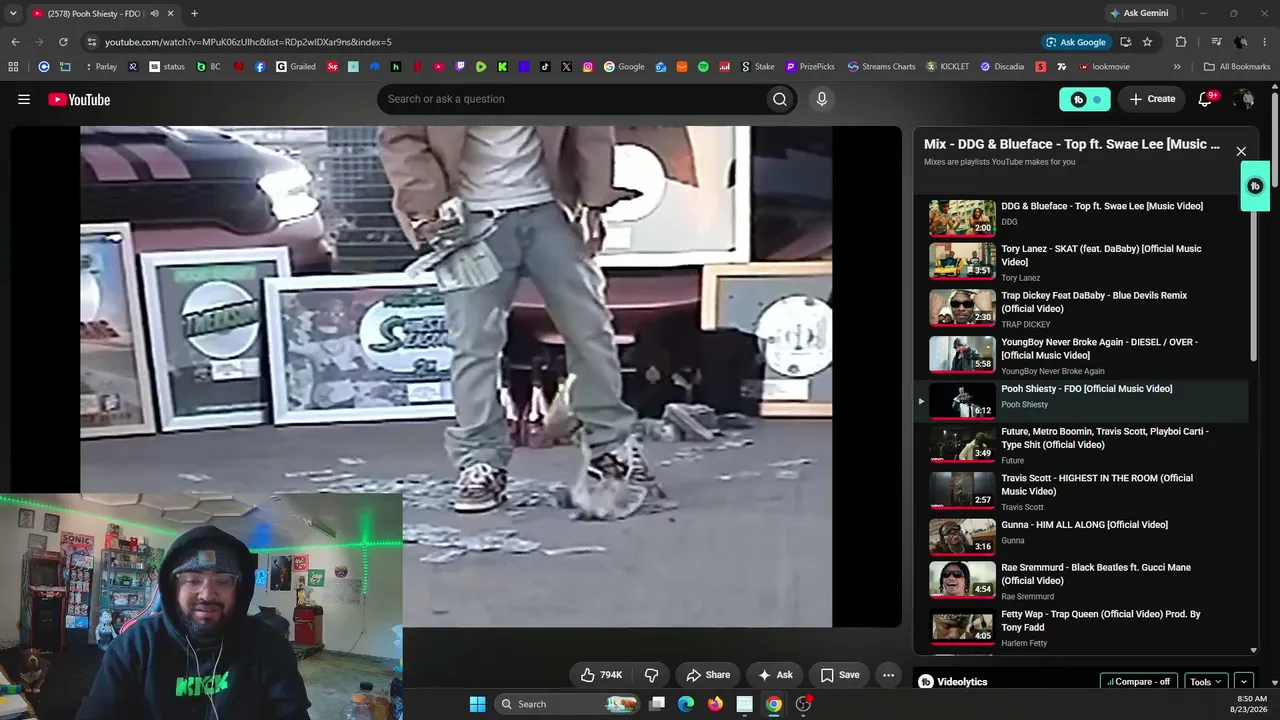
Task: Open the All Bookmarks folder
Action: click(1237, 67)
